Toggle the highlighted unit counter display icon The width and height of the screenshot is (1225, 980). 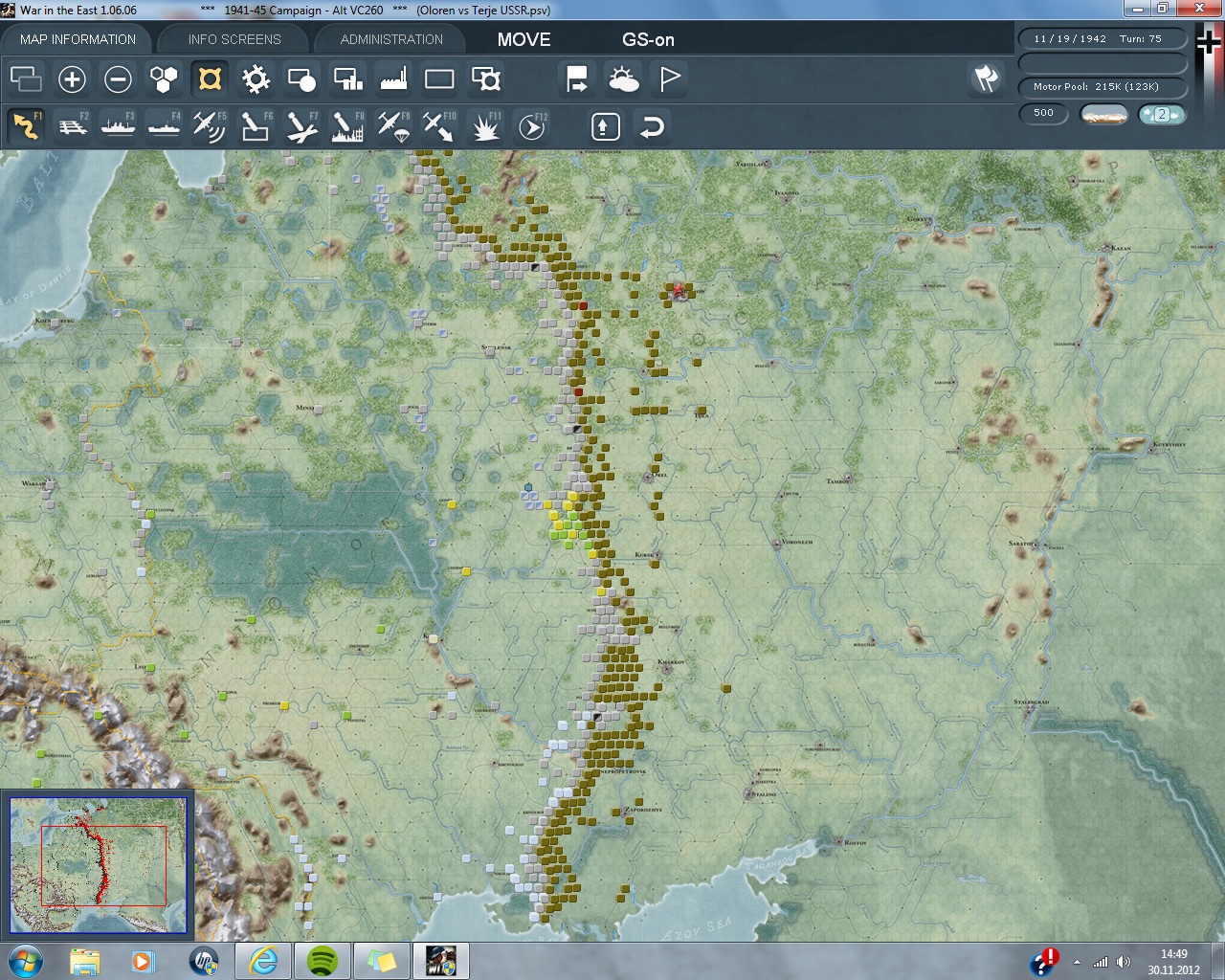[210, 79]
